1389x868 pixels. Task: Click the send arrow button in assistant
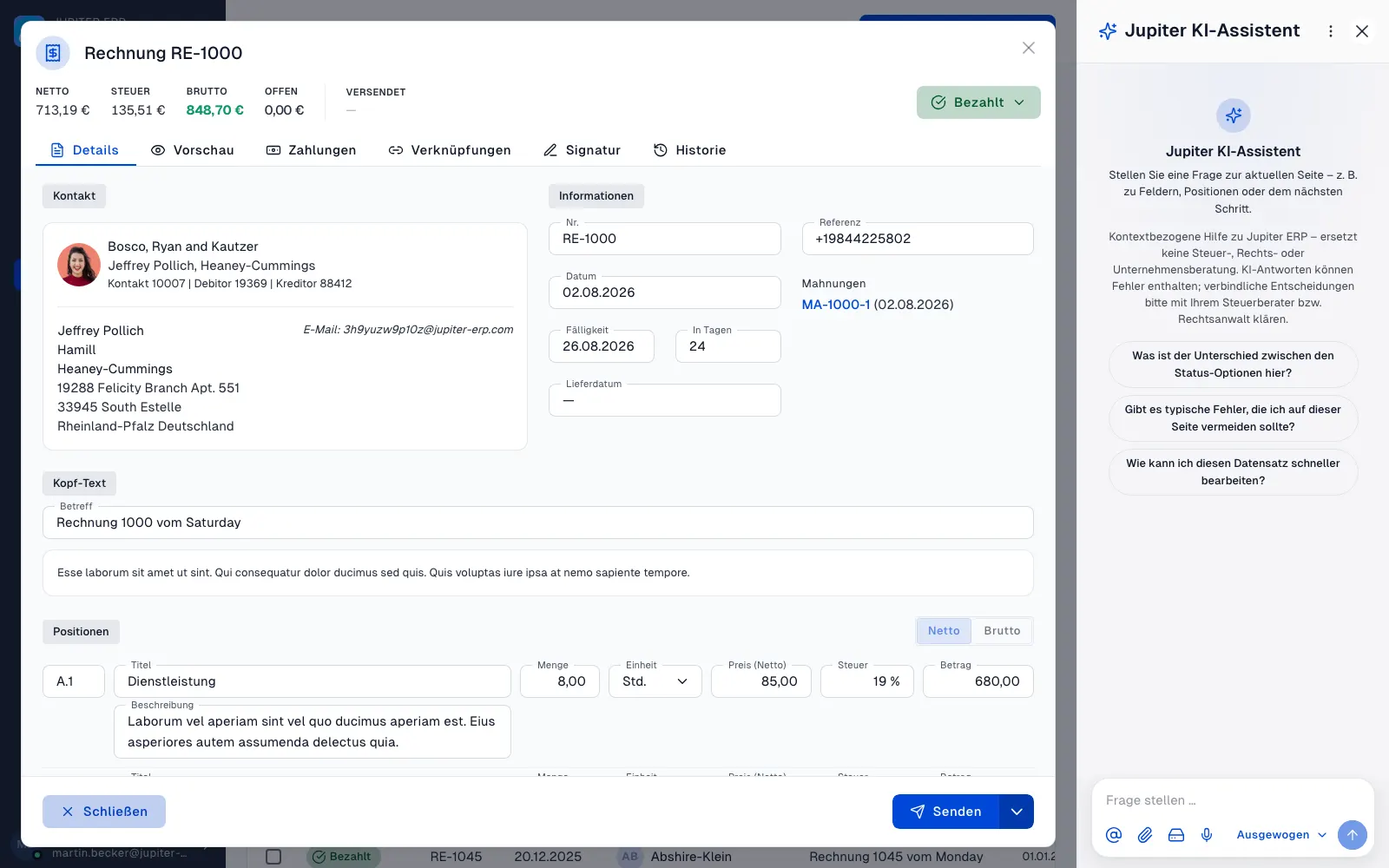click(1353, 835)
